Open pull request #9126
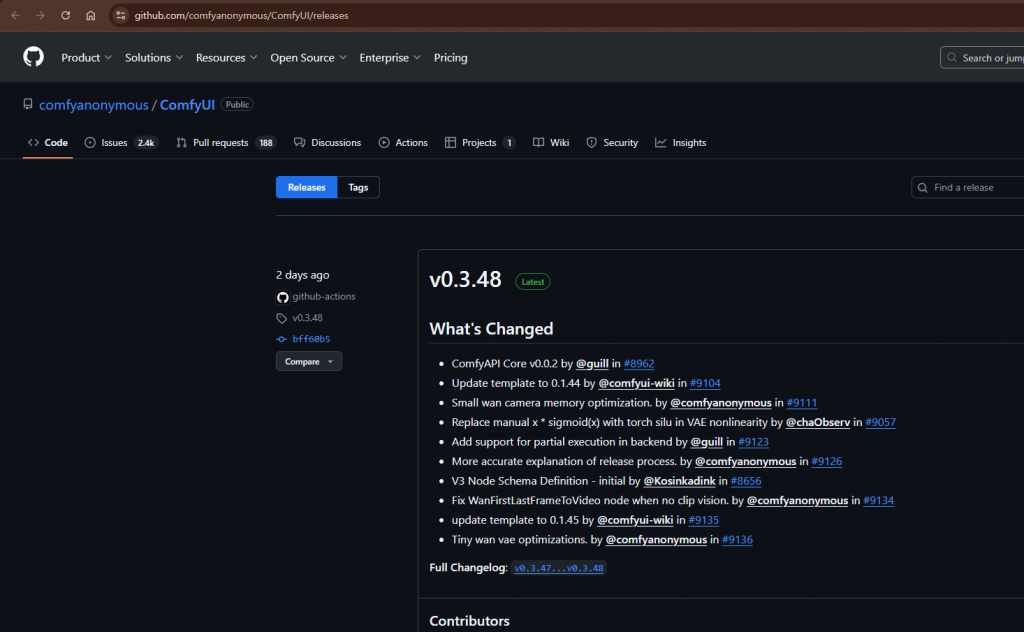1024x632 pixels. 827,462
